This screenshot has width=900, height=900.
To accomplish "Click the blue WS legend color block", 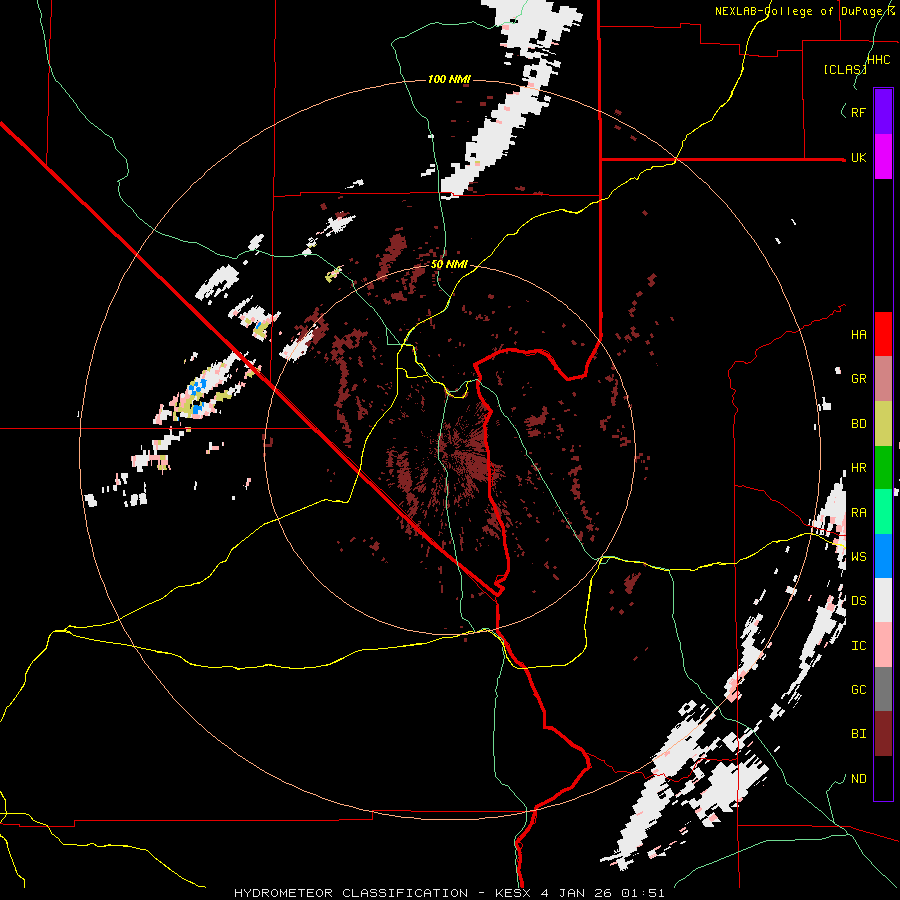I will (883, 556).
